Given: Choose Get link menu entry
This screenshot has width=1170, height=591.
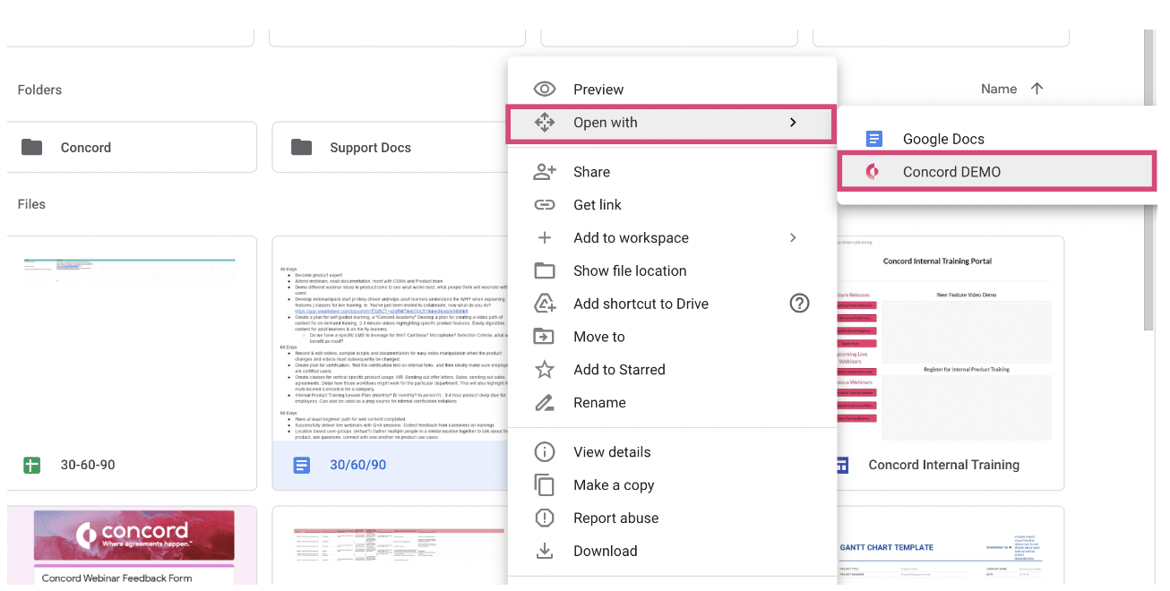Looking at the screenshot, I should 672,204.
